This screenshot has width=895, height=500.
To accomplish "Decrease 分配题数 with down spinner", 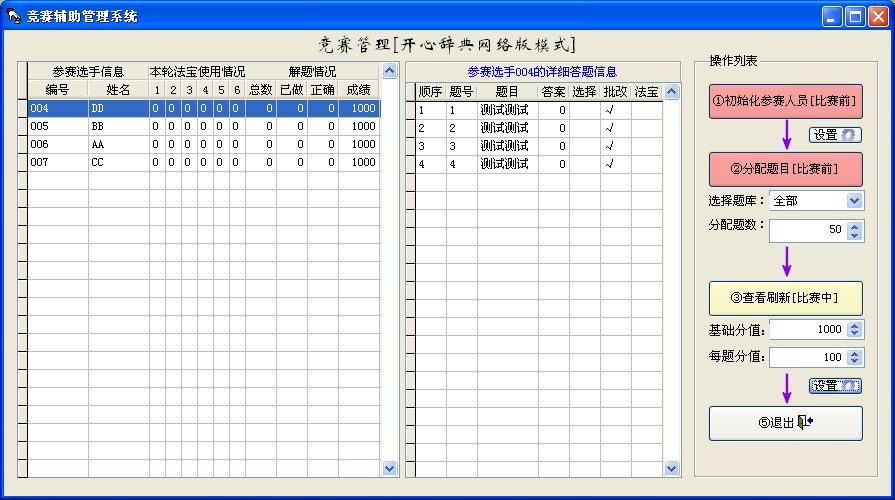I will click(854, 235).
